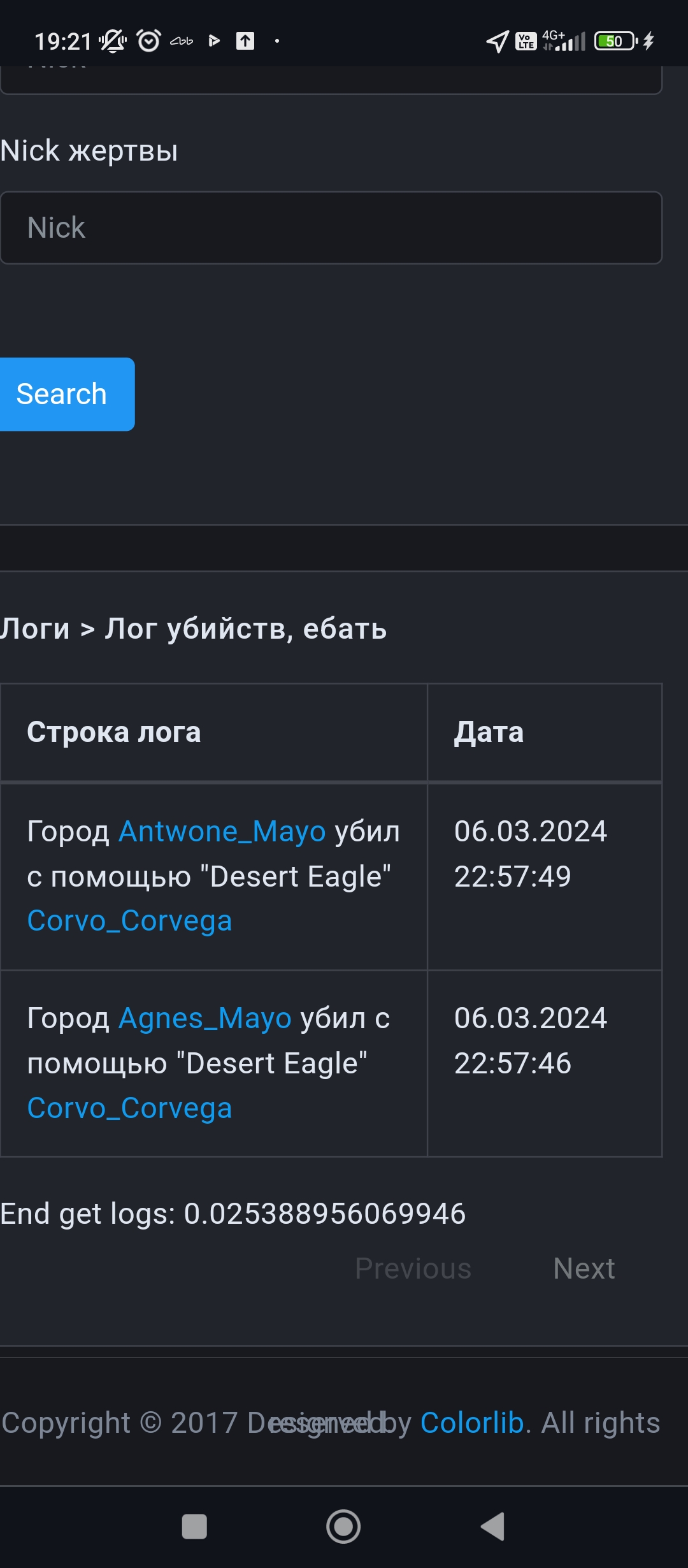Viewport: 688px width, 1568px height.
Task: Tap the back navigation triangle
Action: [x=493, y=1526]
